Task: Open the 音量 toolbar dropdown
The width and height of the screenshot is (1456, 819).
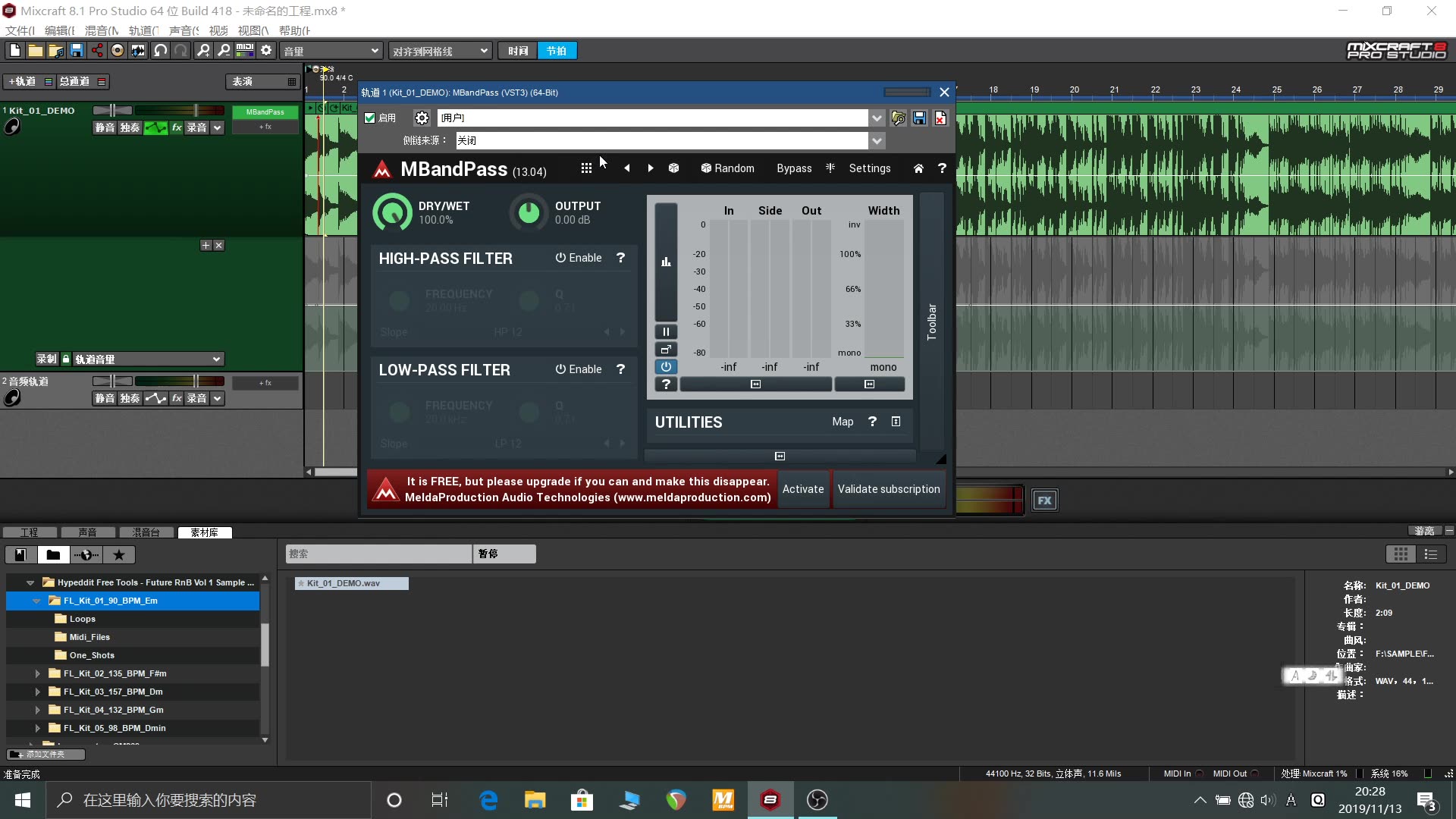Action: click(x=331, y=51)
